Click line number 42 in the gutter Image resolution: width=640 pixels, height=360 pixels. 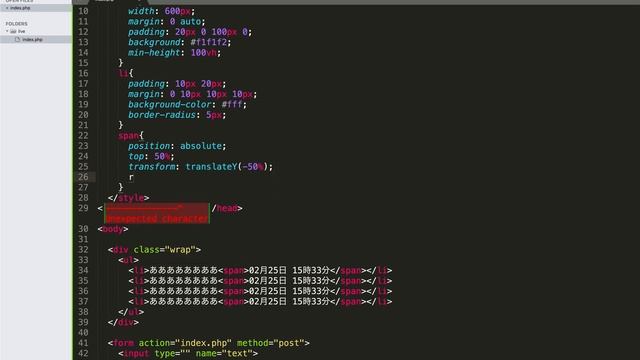click(83, 353)
